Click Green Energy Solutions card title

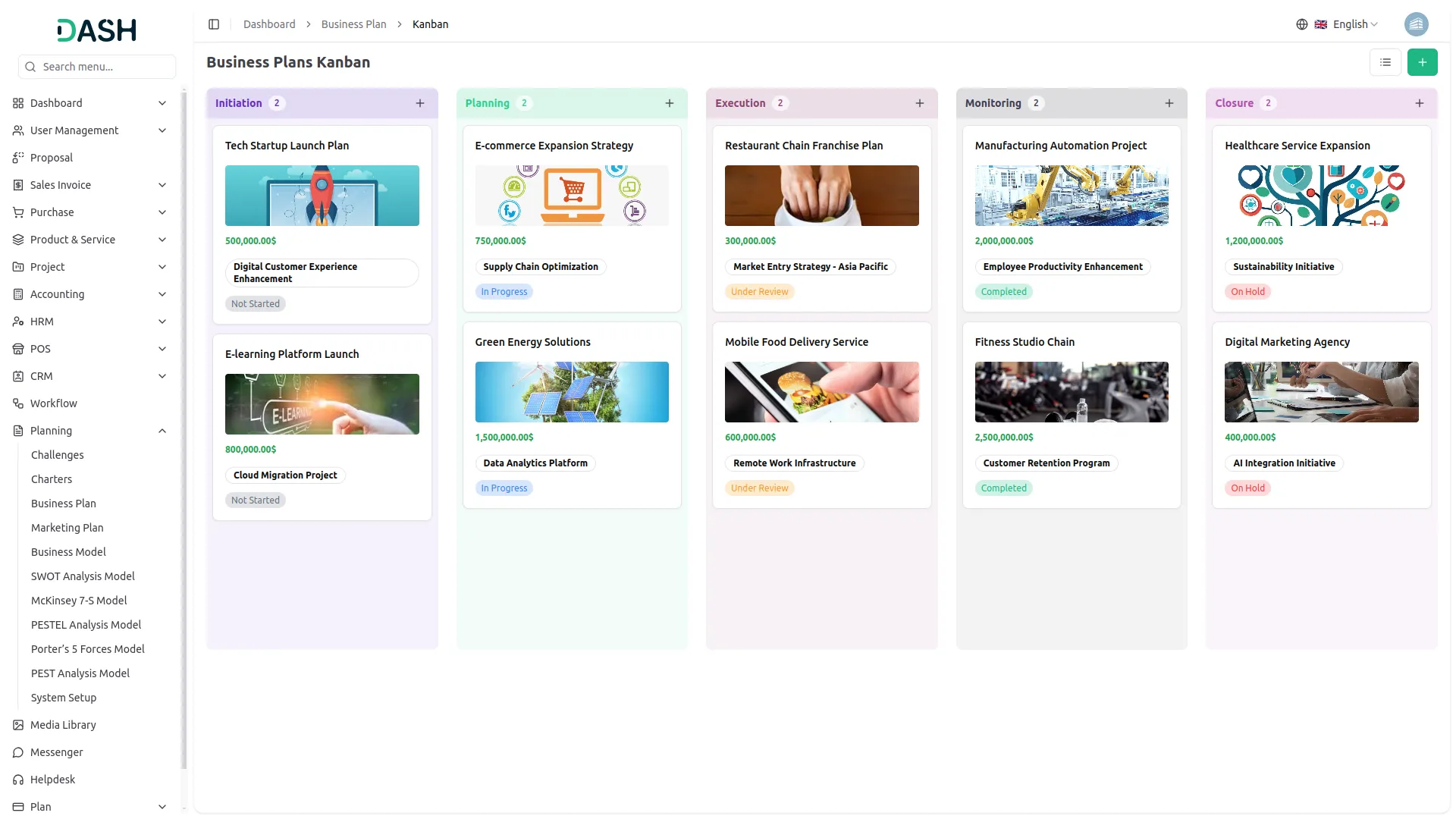pos(532,342)
